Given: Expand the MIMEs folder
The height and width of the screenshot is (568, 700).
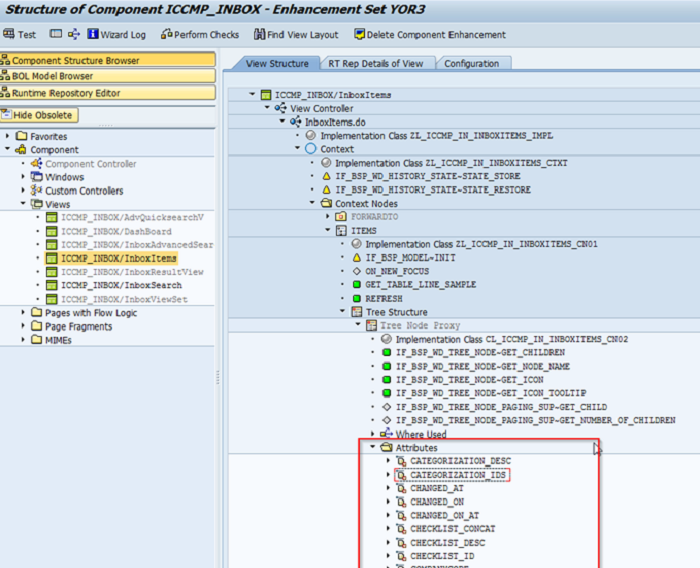Looking at the screenshot, I should pos(23,339).
